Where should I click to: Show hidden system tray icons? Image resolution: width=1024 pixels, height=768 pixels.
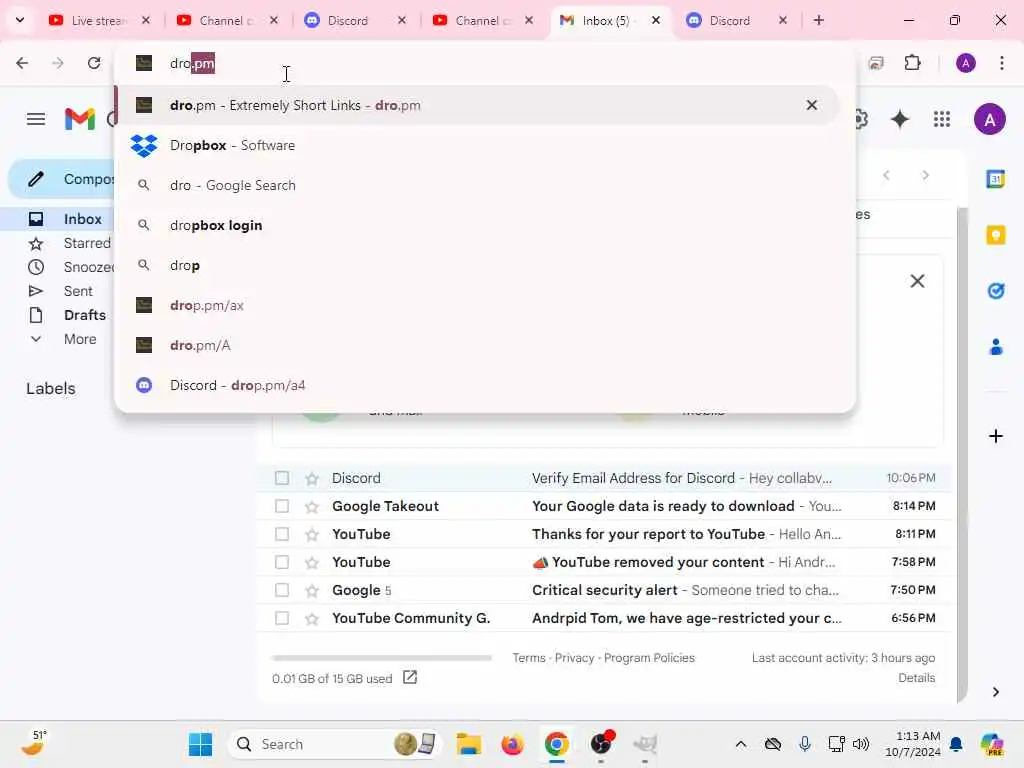[741, 744]
